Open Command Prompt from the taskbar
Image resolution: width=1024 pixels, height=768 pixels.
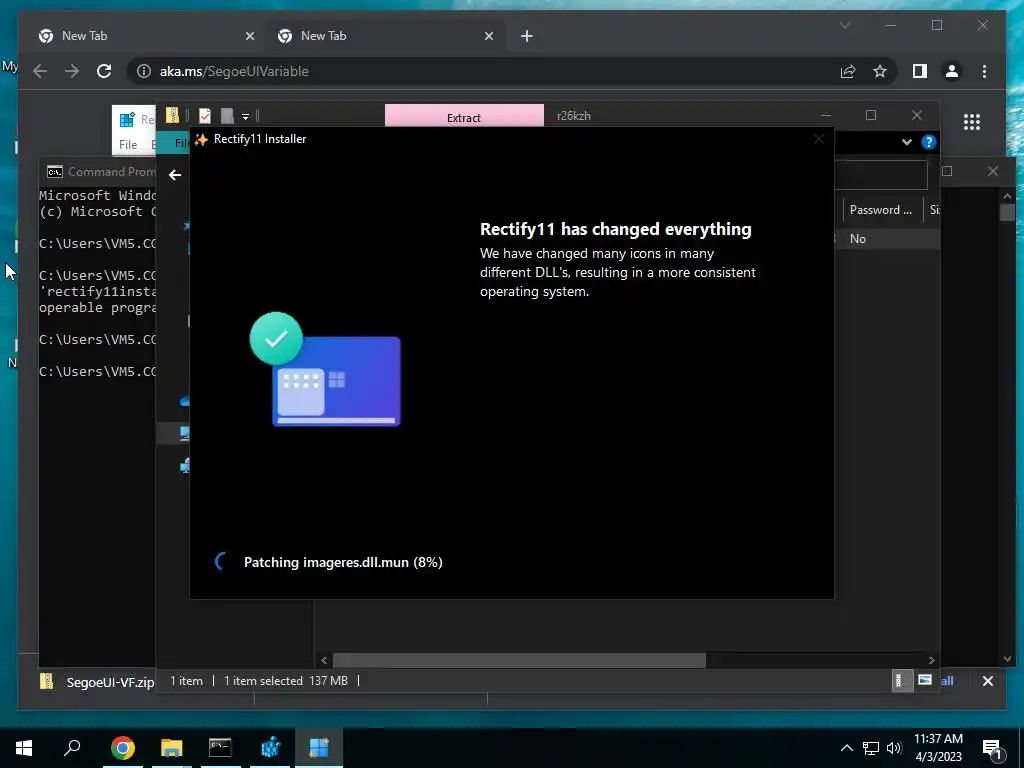220,748
